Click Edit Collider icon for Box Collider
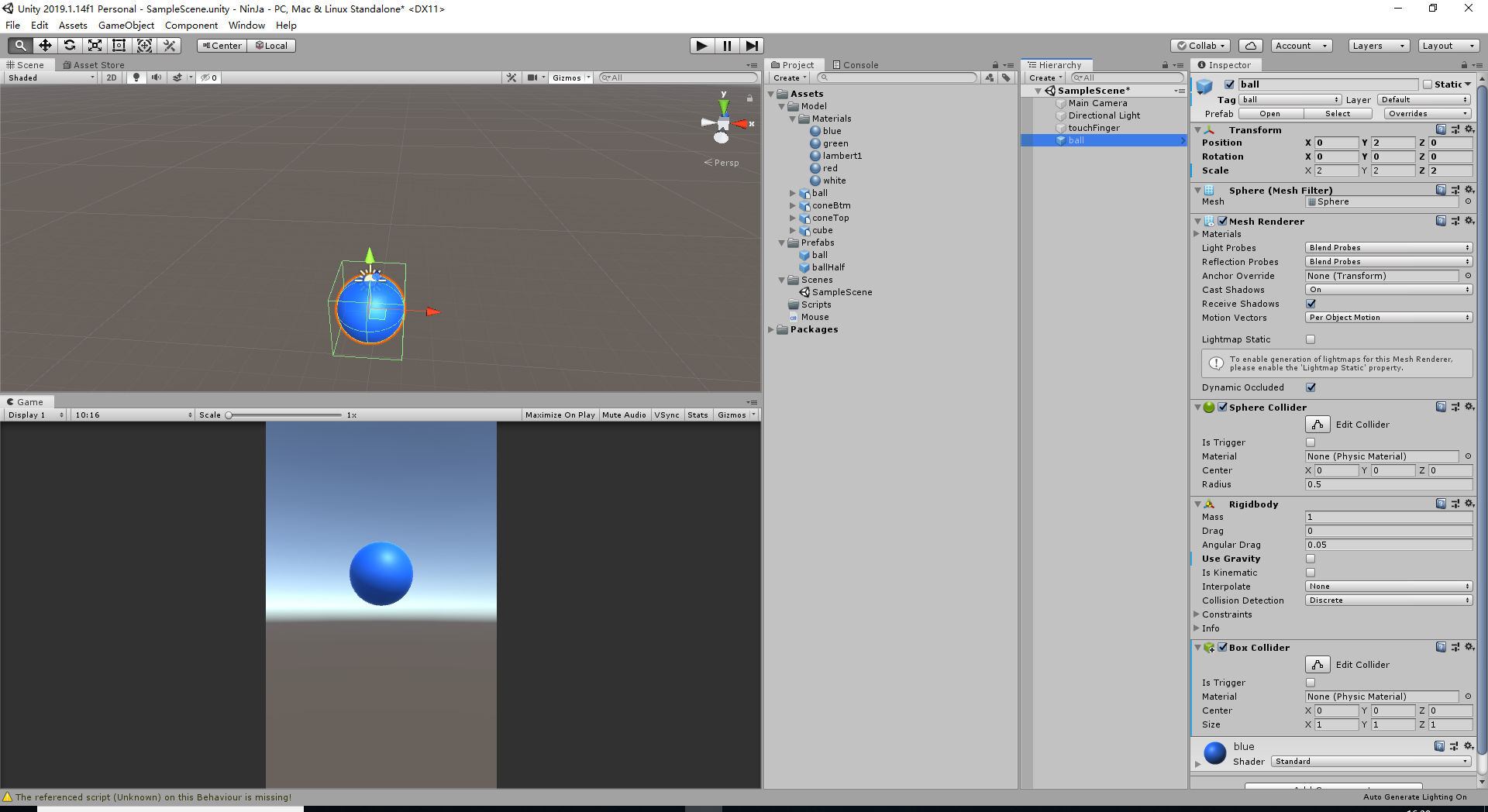Screen dimensions: 1488x812 (x=1317, y=665)
